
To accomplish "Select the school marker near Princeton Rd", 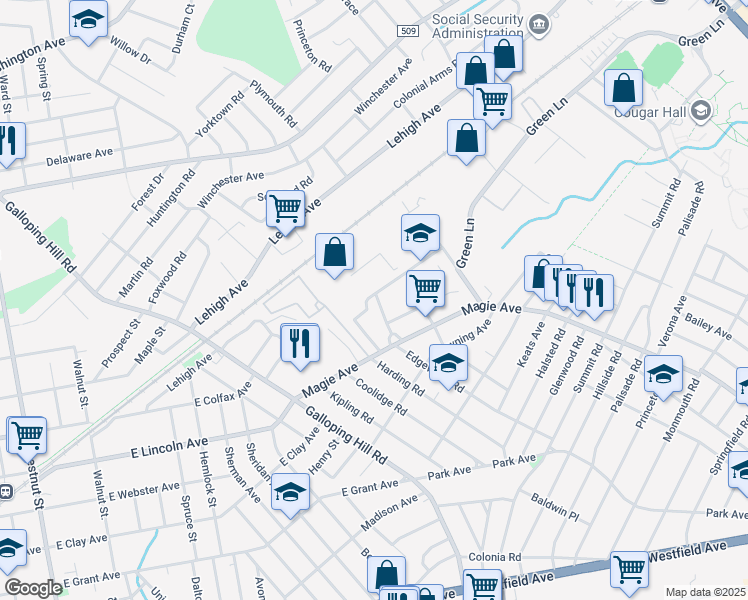I will point(663,373).
